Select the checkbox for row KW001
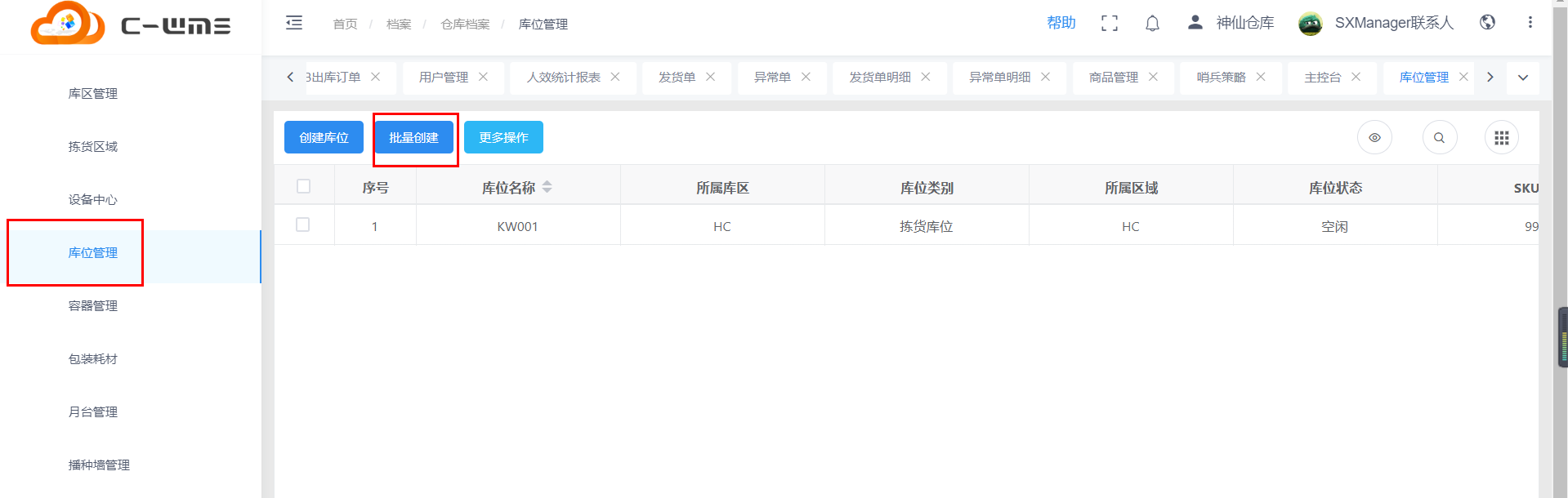This screenshot has height=498, width=1568. (x=302, y=225)
